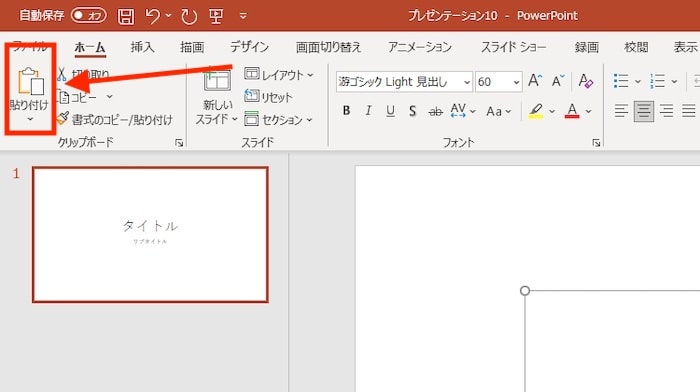Increase font size with larger A icon
This screenshot has width=700, height=392.
(535, 81)
